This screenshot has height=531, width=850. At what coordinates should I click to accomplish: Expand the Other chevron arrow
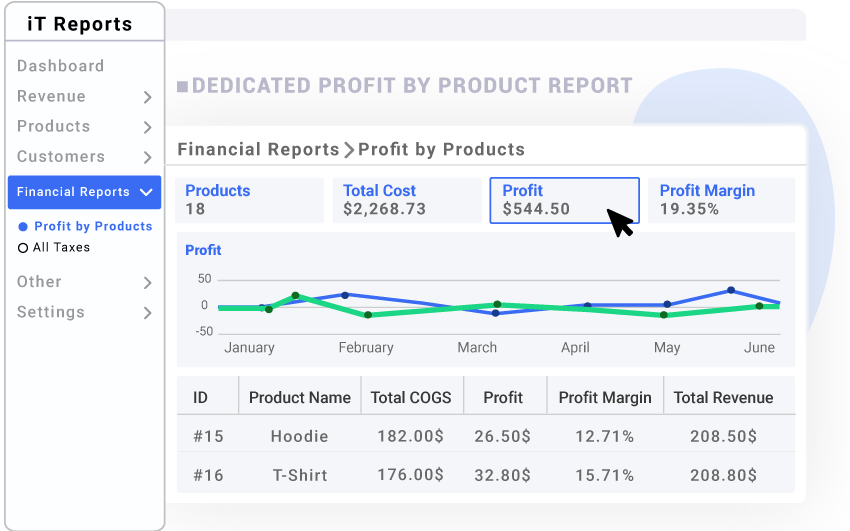[x=147, y=283]
